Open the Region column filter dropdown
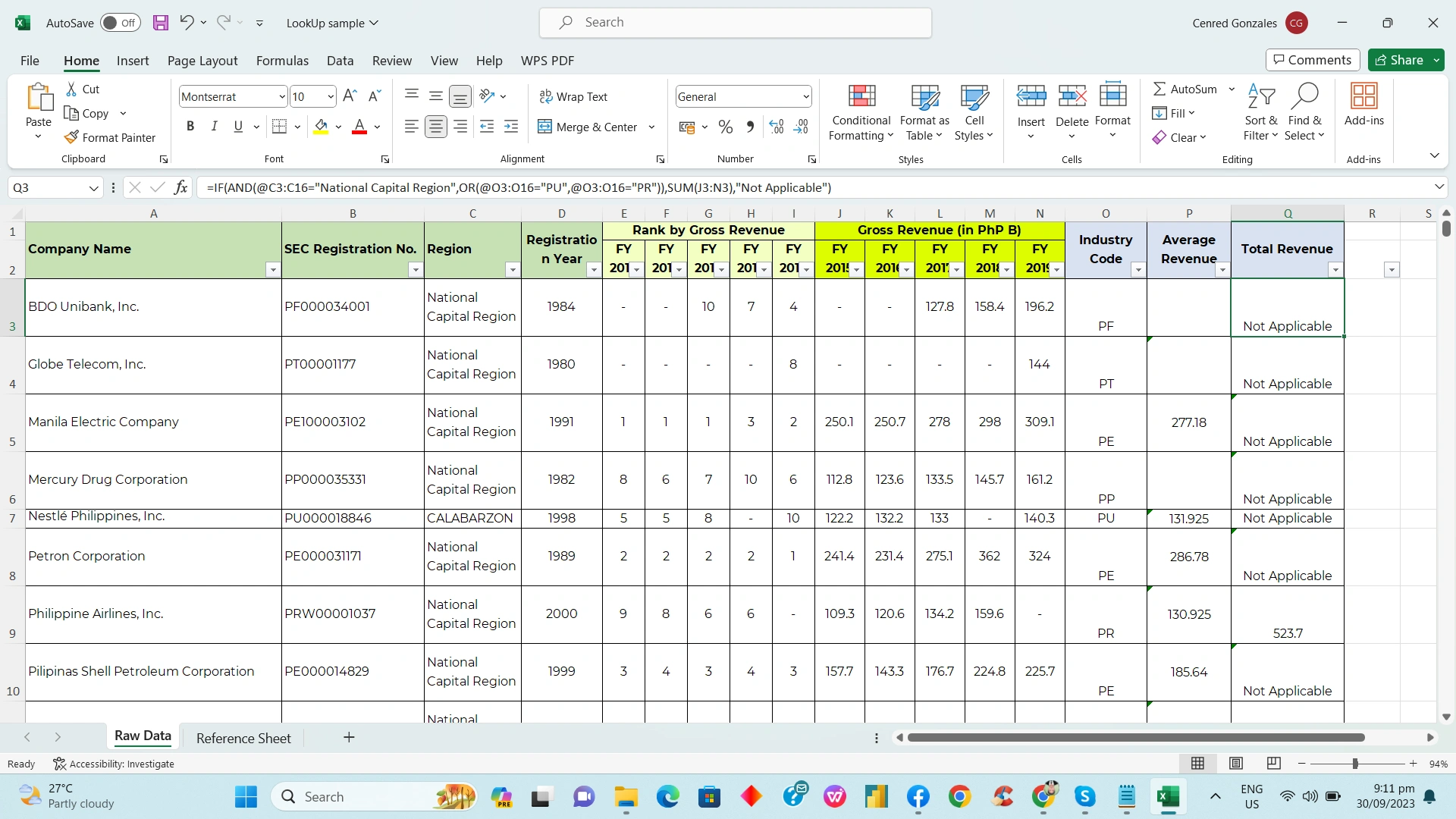This screenshot has height=819, width=1456. [x=513, y=269]
